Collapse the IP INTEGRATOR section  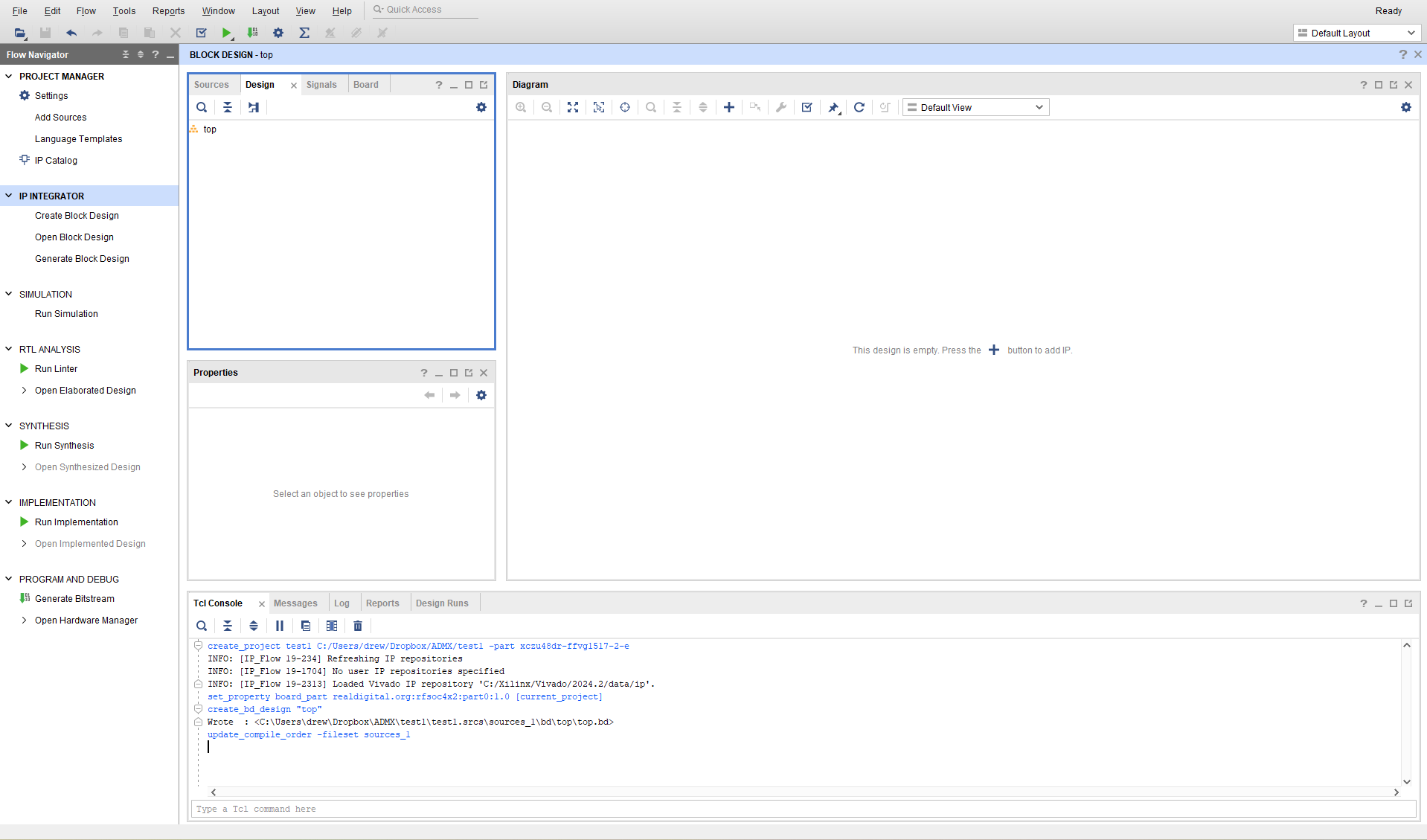click(x=9, y=196)
